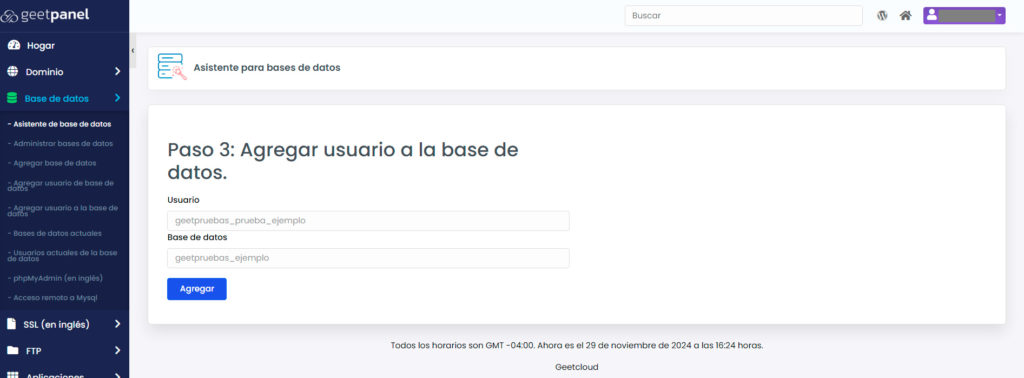This screenshot has height=378, width=1024.
Task: Click the Base de datos input field
Action: [368, 258]
